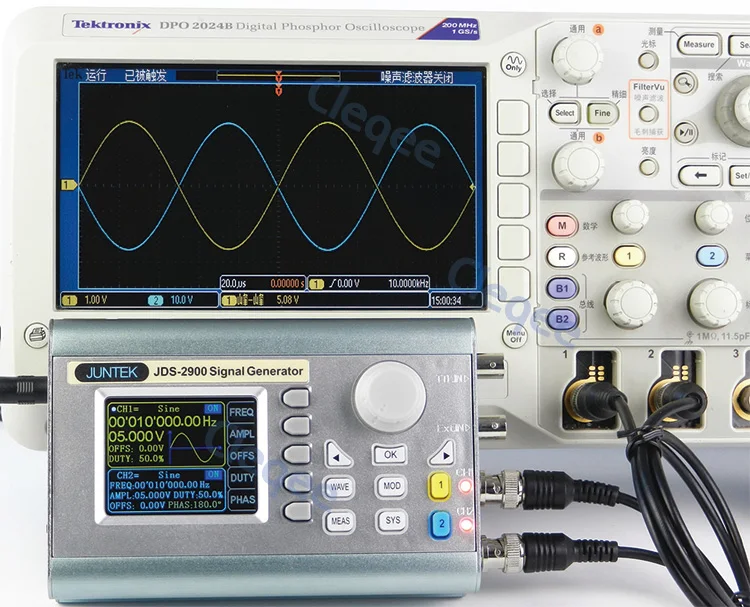
Task: Click the CH2 ON indicator on the generator screen
Action: 213,475
